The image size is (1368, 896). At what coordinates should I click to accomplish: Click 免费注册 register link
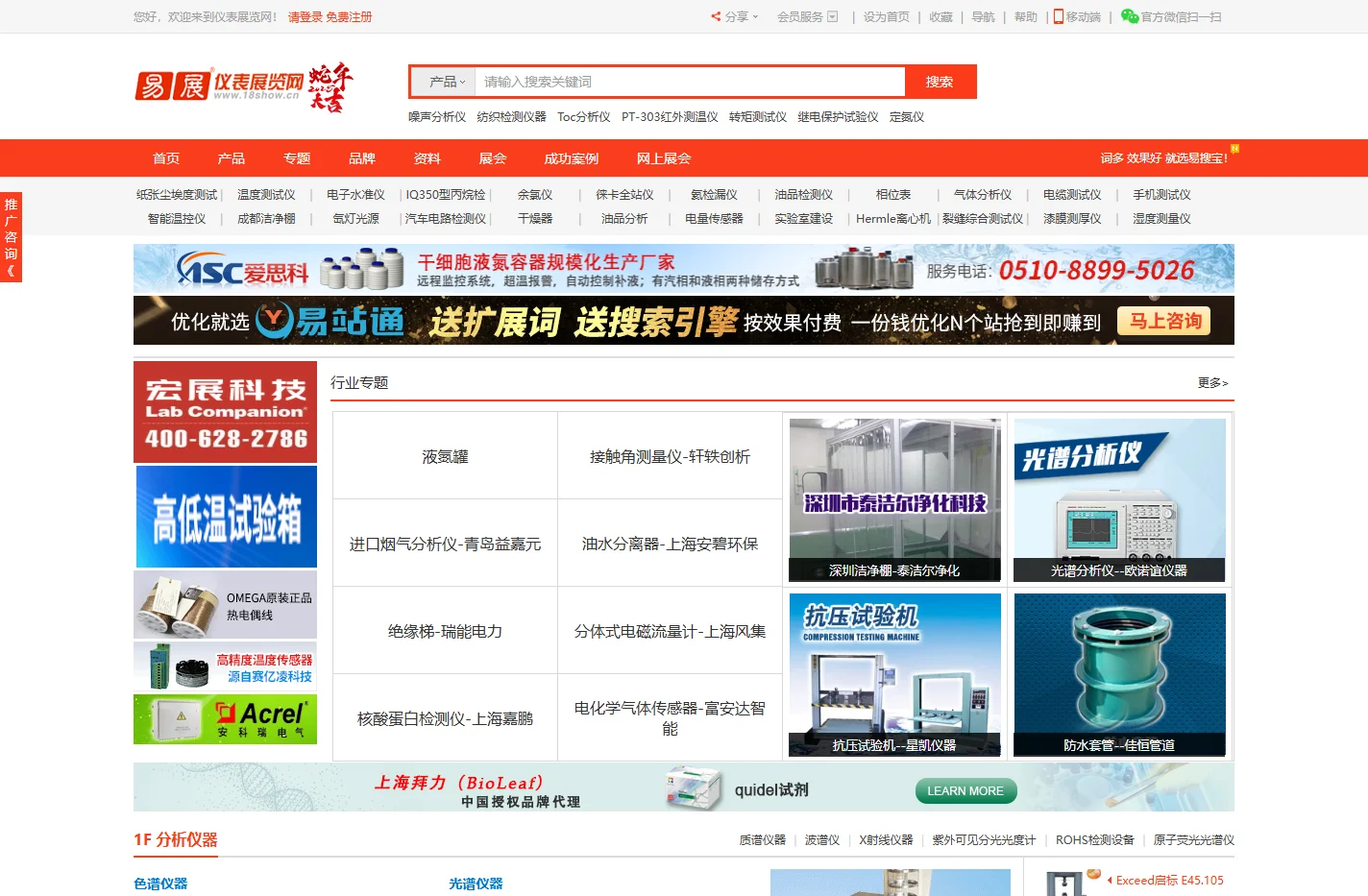tap(349, 17)
